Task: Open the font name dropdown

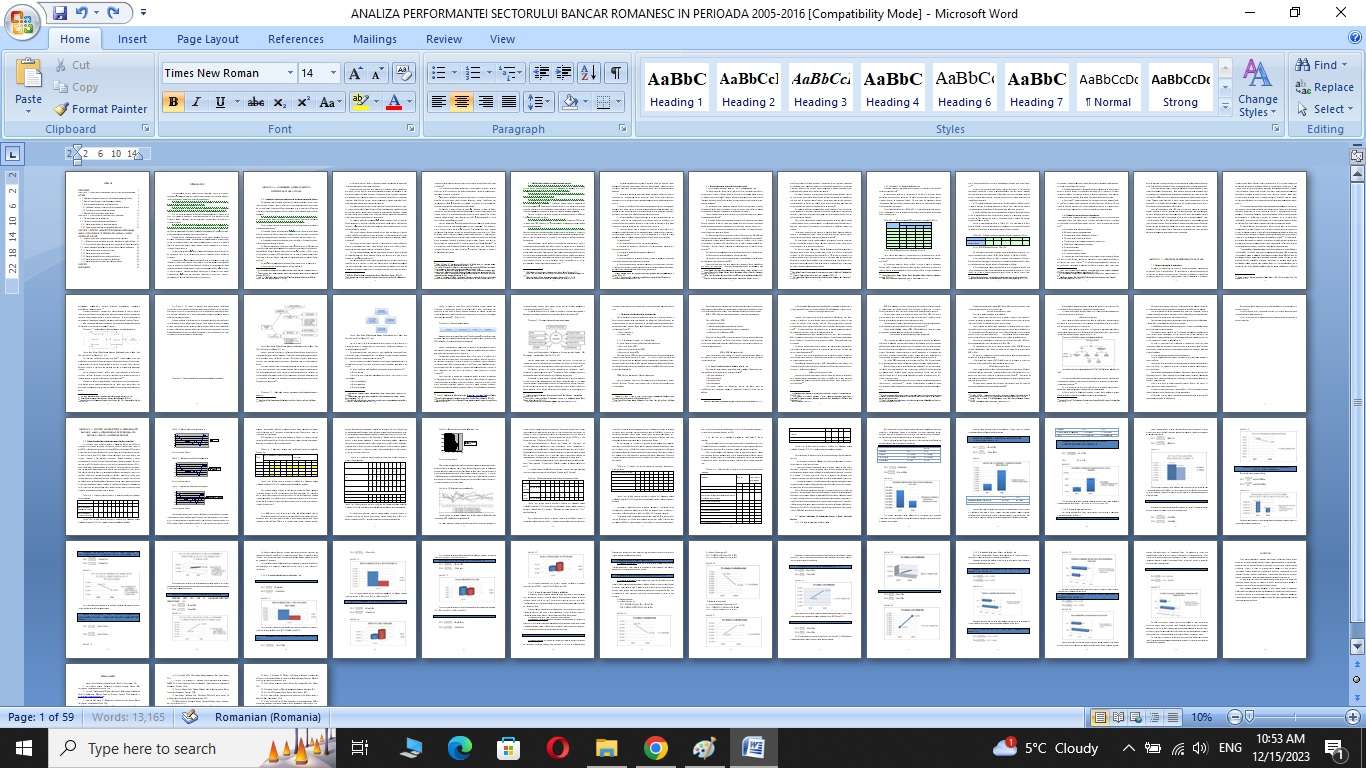Action: point(290,73)
